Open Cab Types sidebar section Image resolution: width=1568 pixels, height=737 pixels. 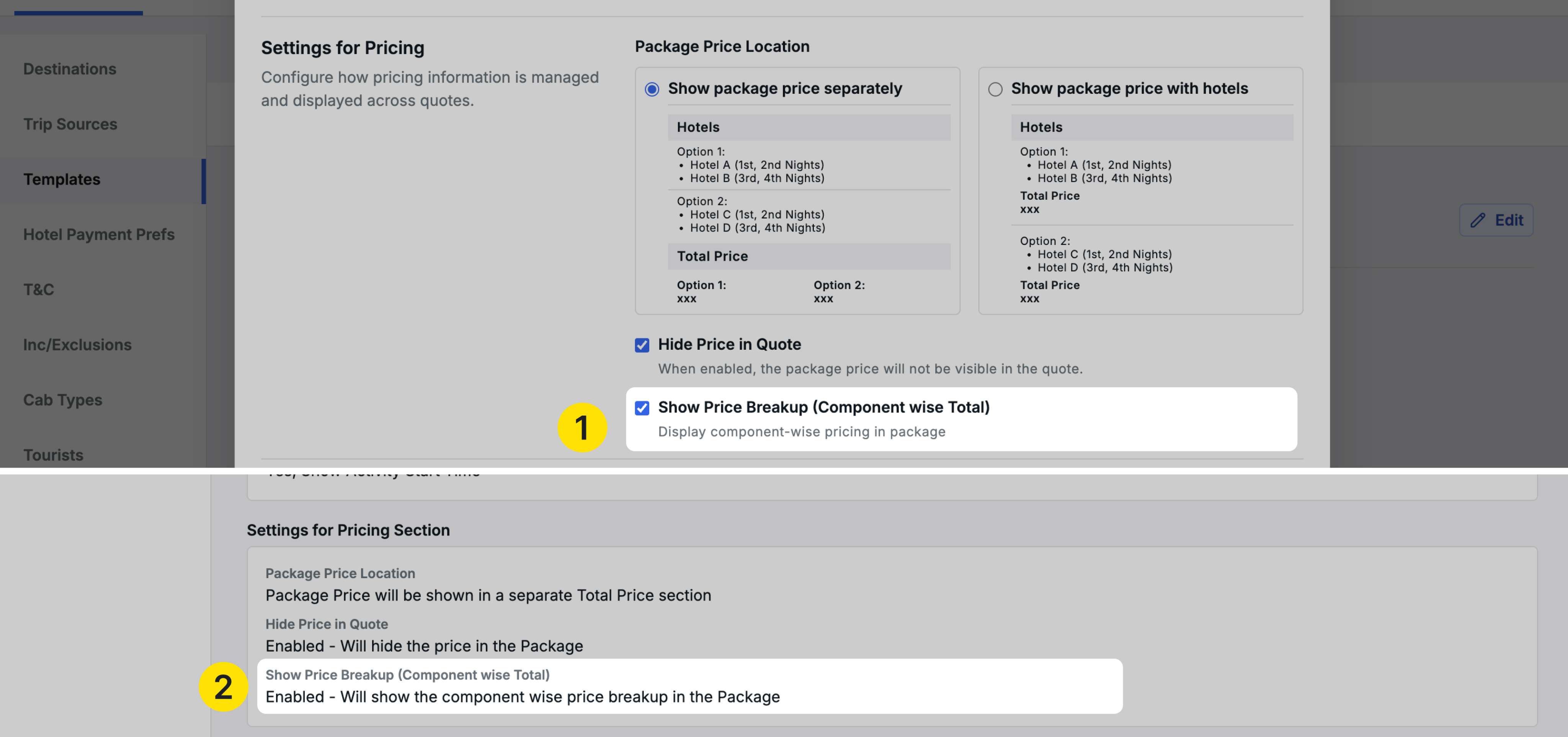pos(63,400)
